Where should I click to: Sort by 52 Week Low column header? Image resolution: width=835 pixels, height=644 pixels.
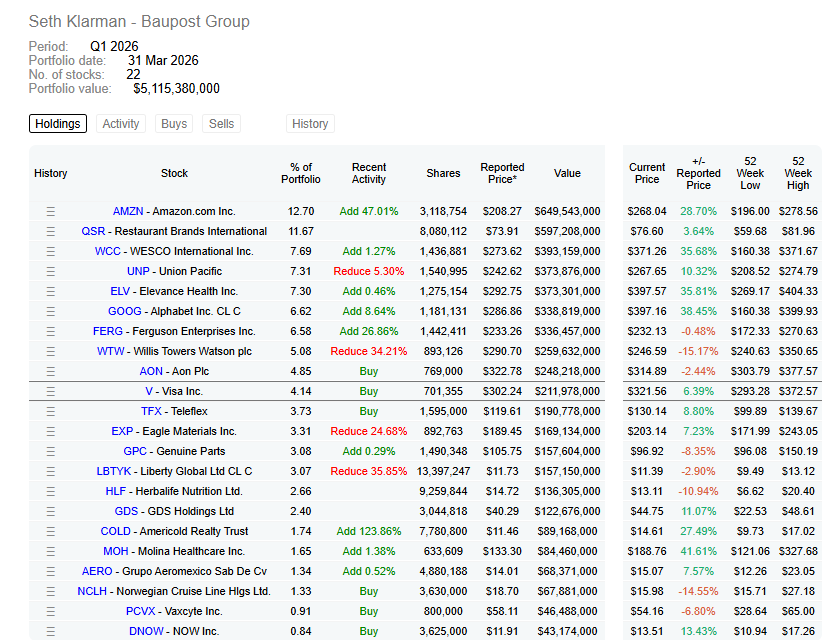pos(750,173)
